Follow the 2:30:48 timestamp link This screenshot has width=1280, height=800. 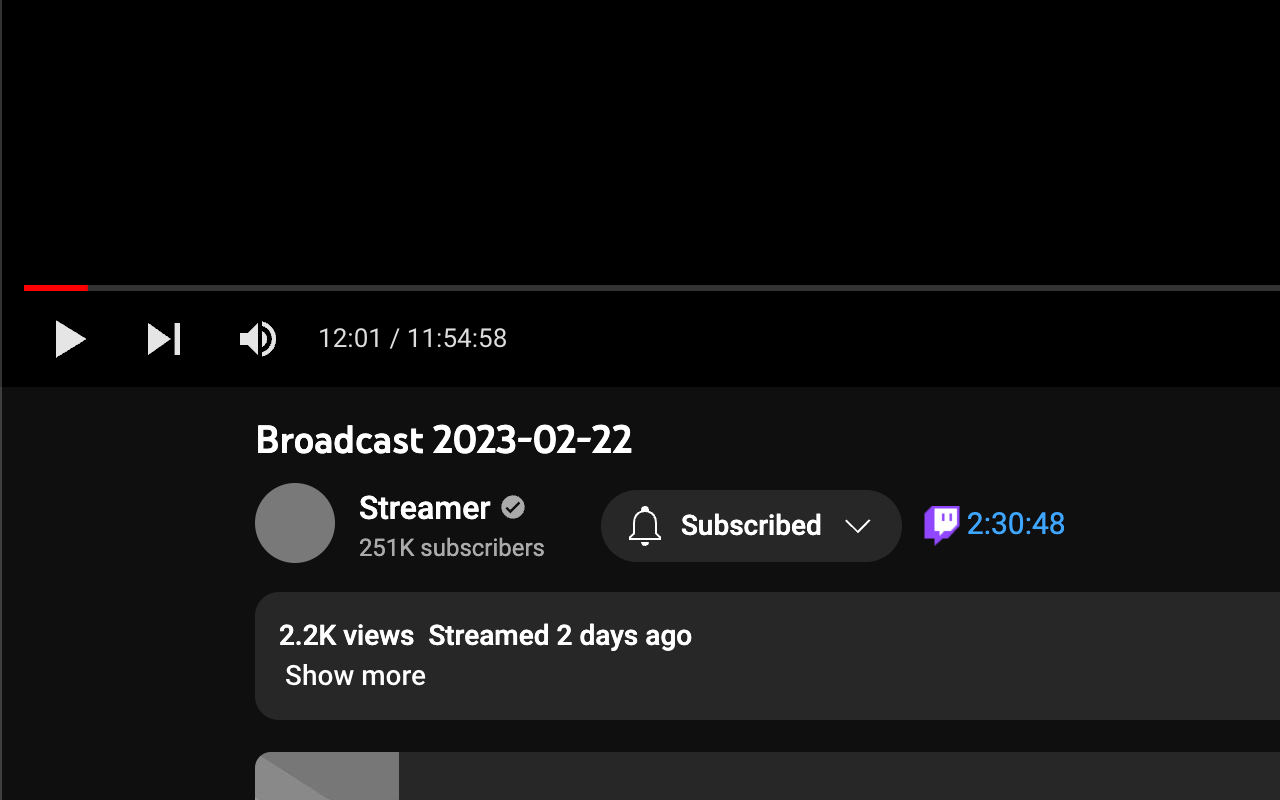[1016, 523]
